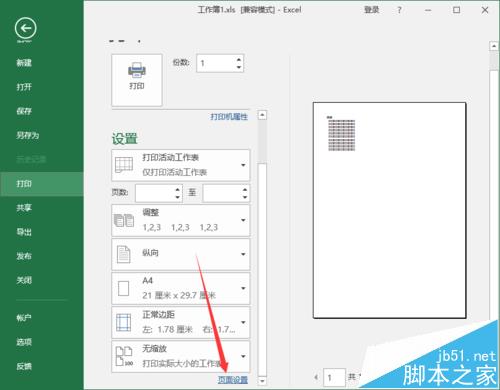The width and height of the screenshot is (500, 390).
Task: Open the 发布 sidebar item
Action: [x=24, y=256]
